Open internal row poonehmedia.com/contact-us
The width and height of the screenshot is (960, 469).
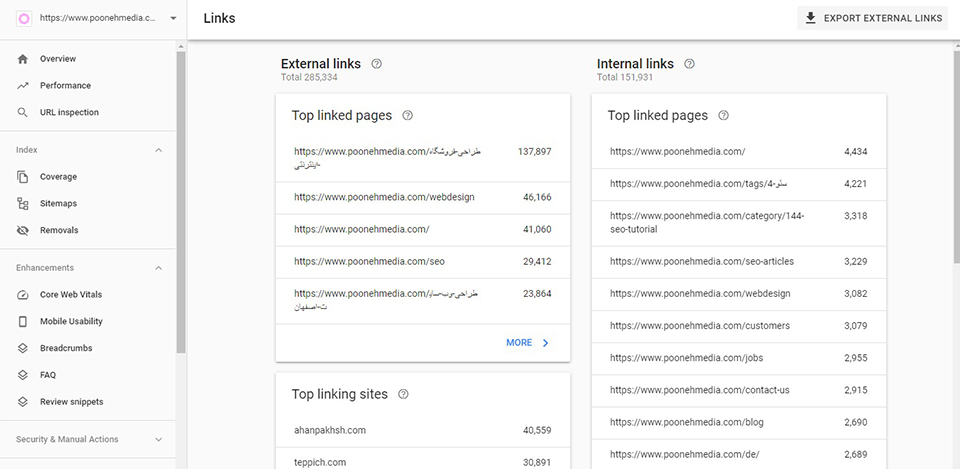coord(739,391)
